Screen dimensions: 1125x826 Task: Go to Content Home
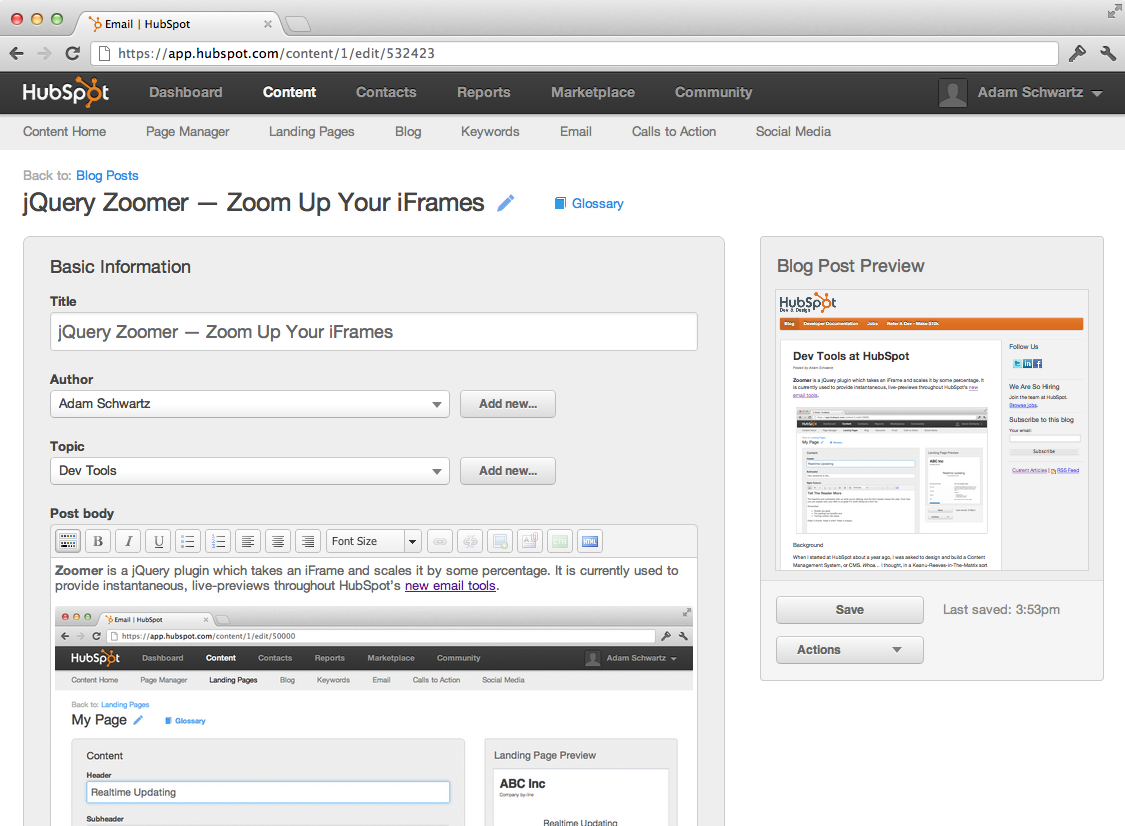coord(65,132)
